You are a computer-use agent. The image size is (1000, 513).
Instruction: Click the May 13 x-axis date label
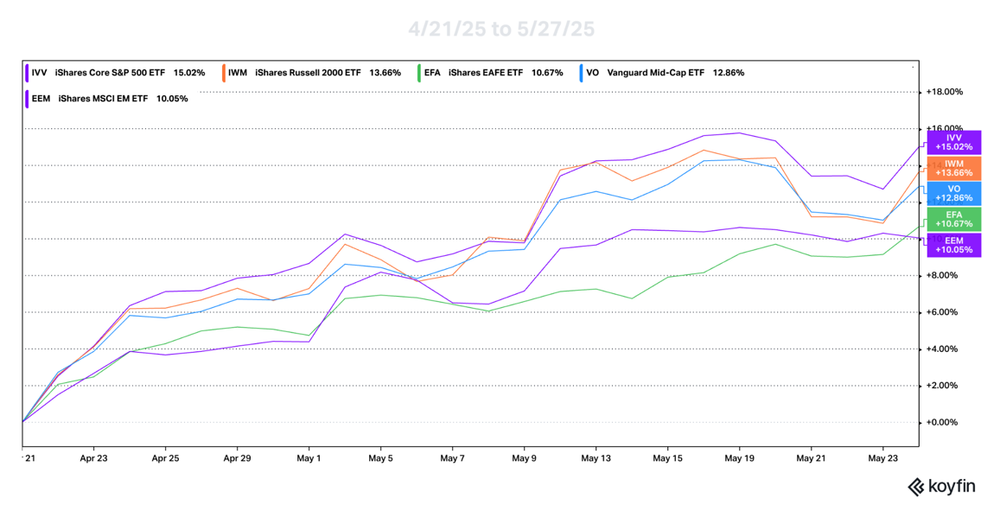(596, 458)
